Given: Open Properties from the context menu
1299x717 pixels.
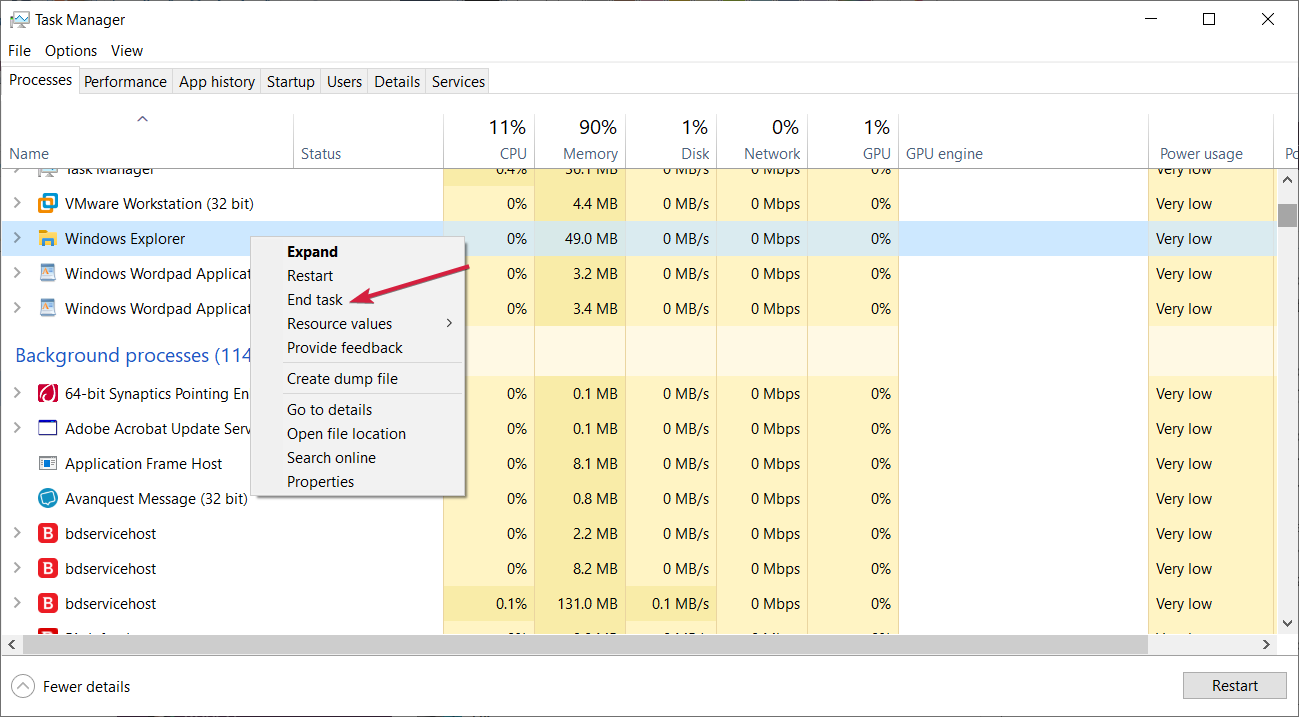Looking at the screenshot, I should 358,482.
